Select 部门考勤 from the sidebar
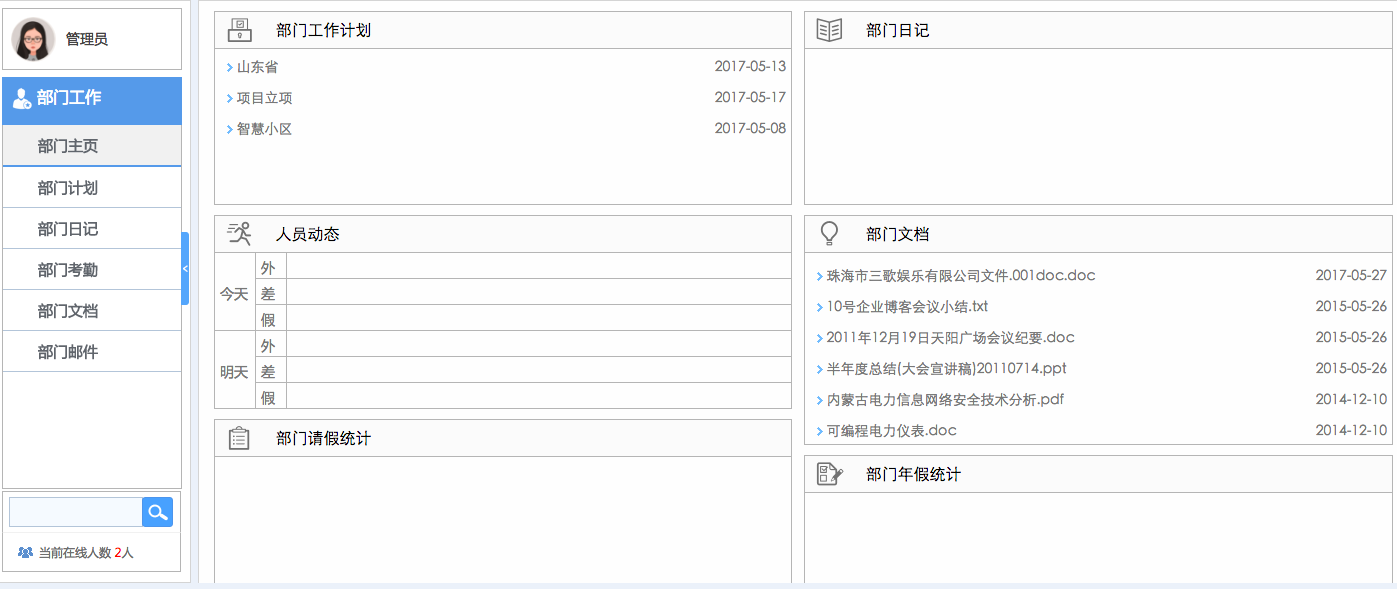The width and height of the screenshot is (1397, 589). [68, 270]
